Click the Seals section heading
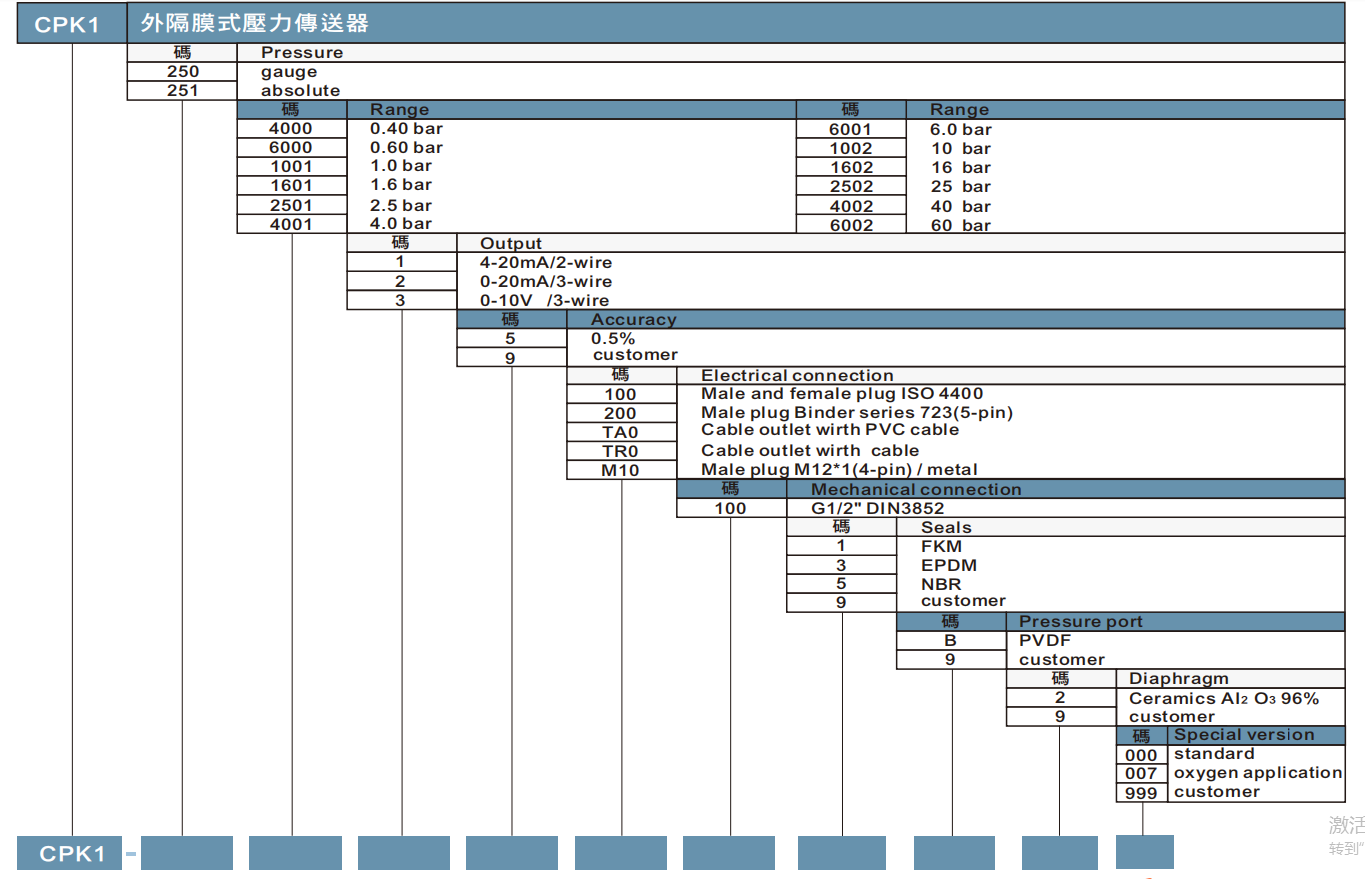The image size is (1365, 879). (x=946, y=527)
